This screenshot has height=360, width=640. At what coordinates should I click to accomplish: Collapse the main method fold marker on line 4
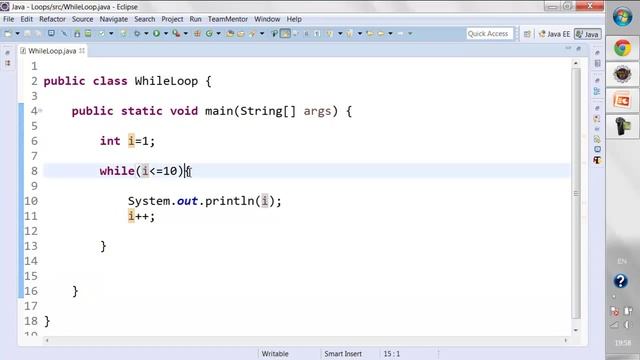(x=40, y=111)
